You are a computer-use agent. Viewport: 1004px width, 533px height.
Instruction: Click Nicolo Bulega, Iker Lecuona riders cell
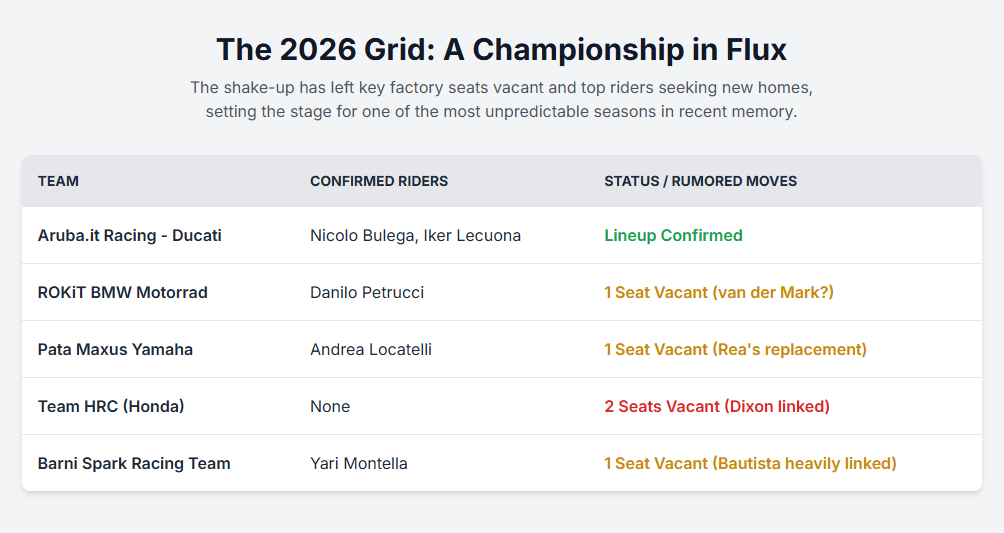[415, 236]
